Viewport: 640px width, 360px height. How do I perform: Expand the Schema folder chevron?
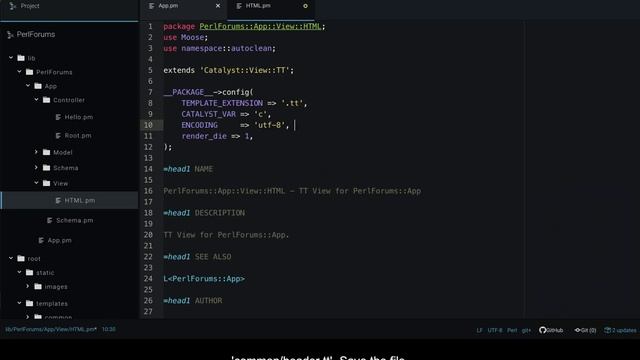click(36, 167)
